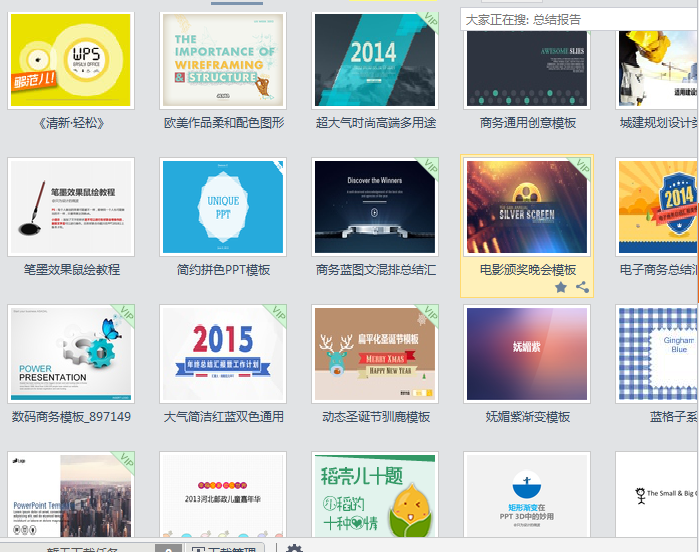Click the 笔墨效果鼠绘教程 title text
This screenshot has height=552, width=699.
point(71,269)
